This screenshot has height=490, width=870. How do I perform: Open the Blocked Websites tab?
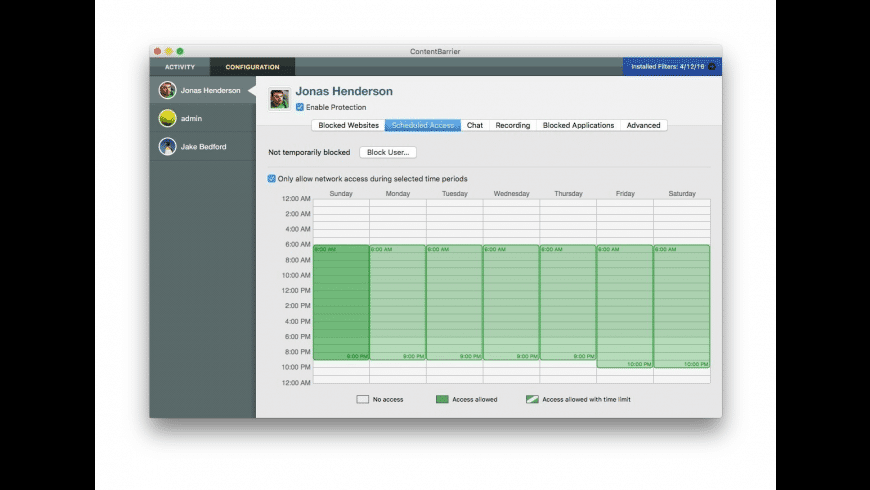click(348, 125)
